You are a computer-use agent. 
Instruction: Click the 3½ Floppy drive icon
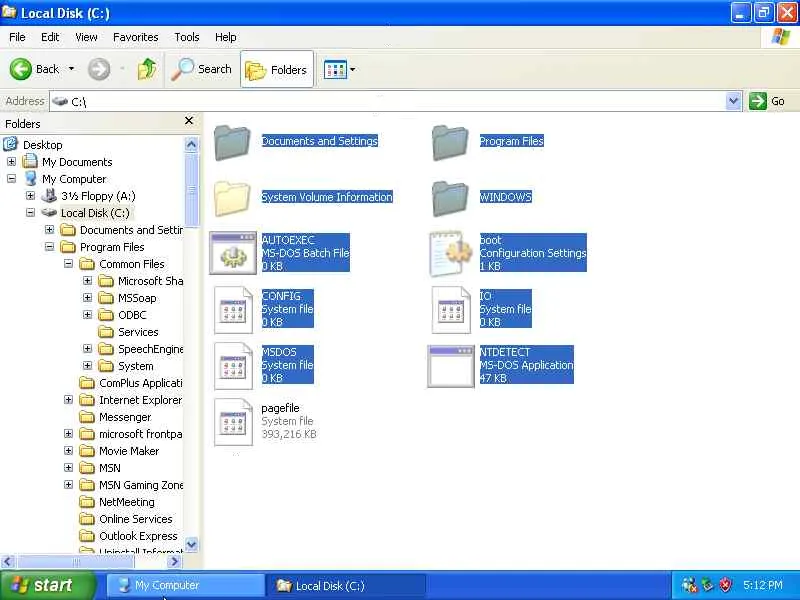point(49,196)
